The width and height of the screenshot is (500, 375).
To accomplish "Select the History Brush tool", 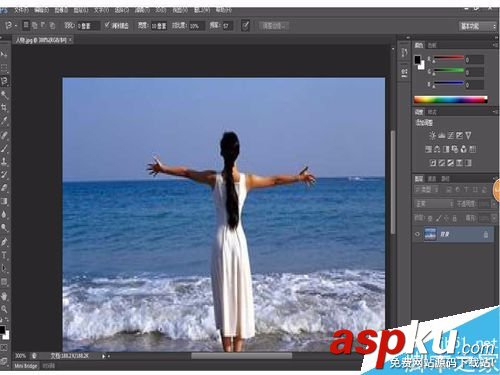I will tap(4, 175).
